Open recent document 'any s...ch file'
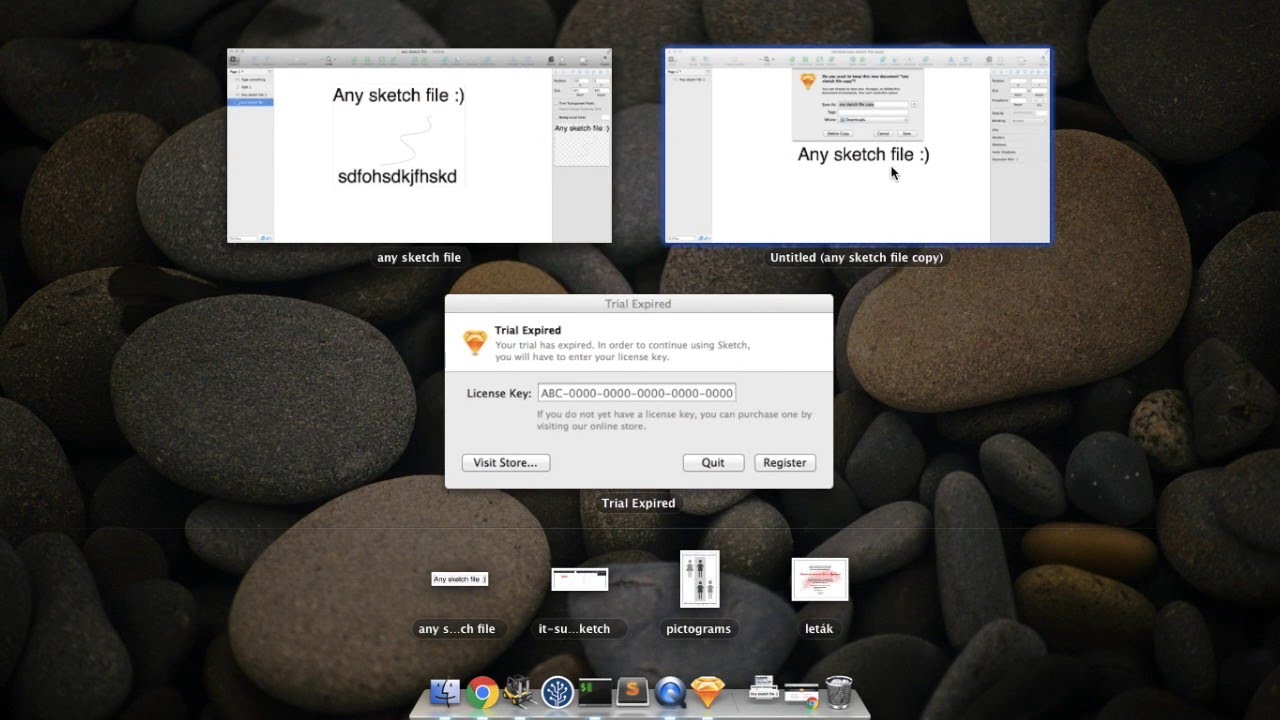 tap(459, 579)
